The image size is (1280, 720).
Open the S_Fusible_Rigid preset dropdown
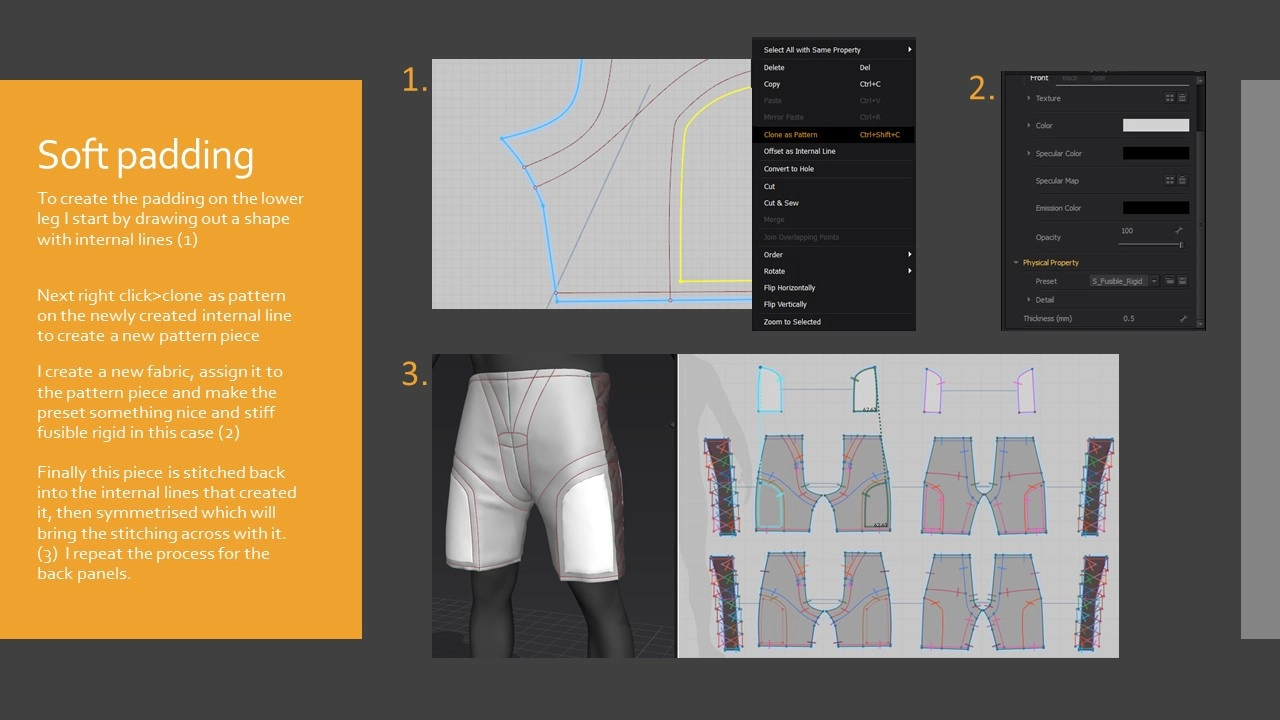coord(1124,281)
